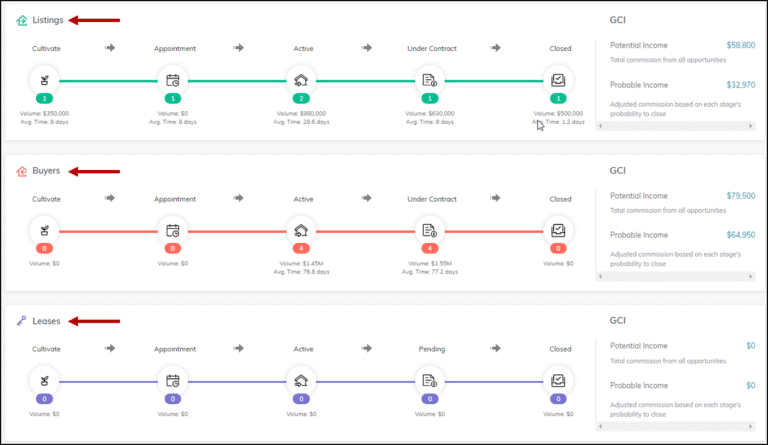The image size is (768, 445).
Task: Open Buyers Under Contract document icon
Action: pos(430,231)
